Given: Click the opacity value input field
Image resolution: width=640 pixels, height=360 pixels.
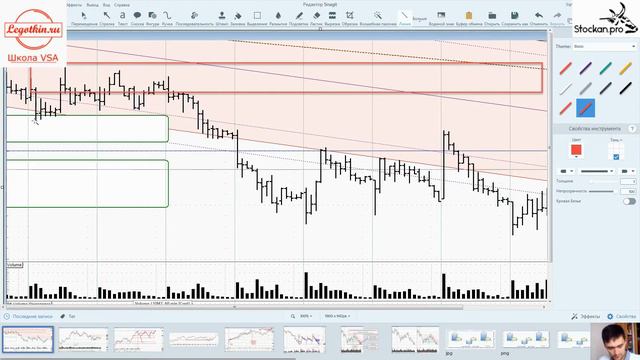Looking at the screenshot, I should click(628, 191).
